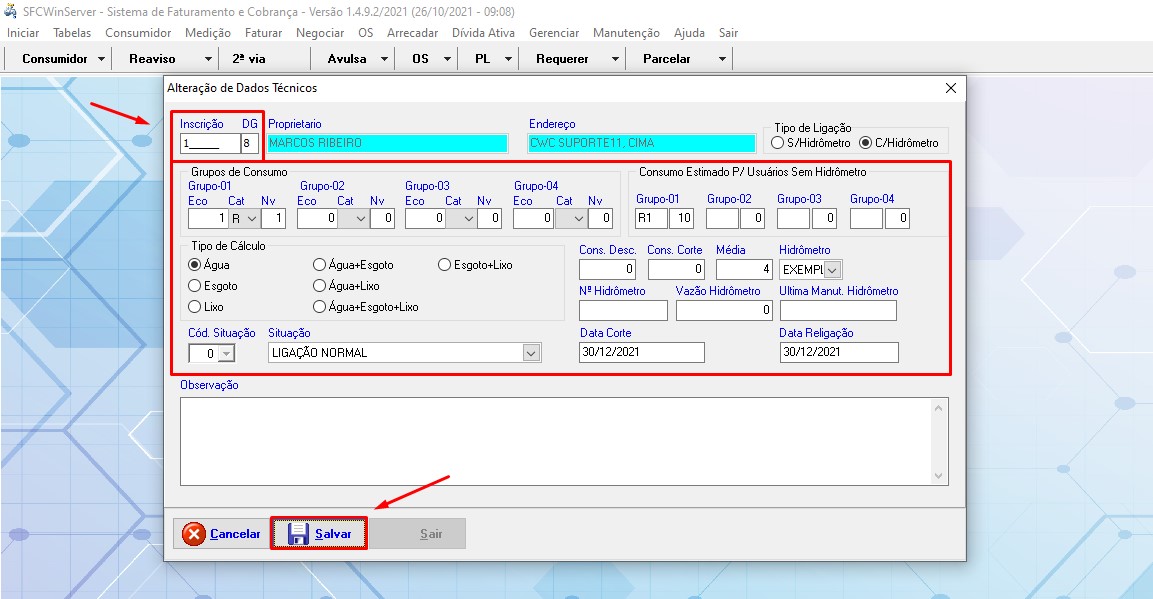This screenshot has width=1153, height=599.
Task: Expand the Situação dropdown list
Action: [531, 353]
